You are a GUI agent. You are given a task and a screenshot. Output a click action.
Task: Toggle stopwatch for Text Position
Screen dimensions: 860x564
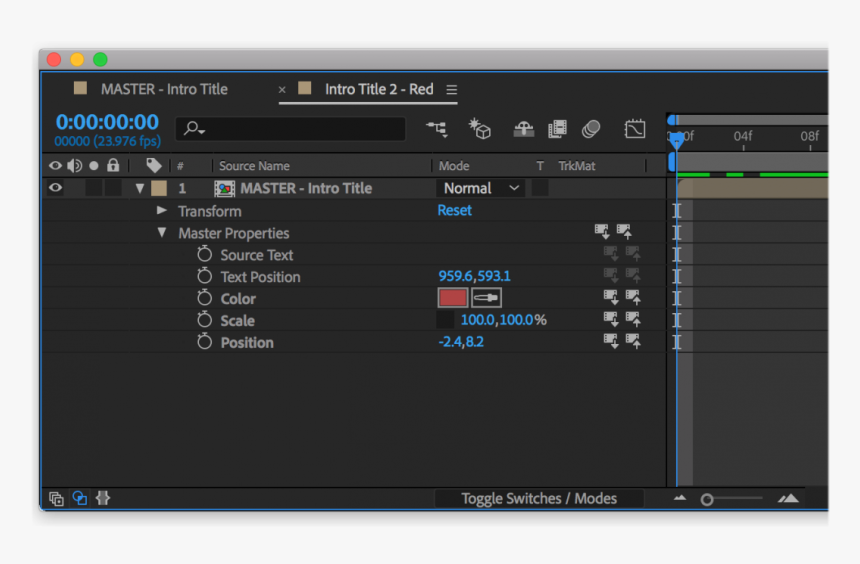coord(205,276)
